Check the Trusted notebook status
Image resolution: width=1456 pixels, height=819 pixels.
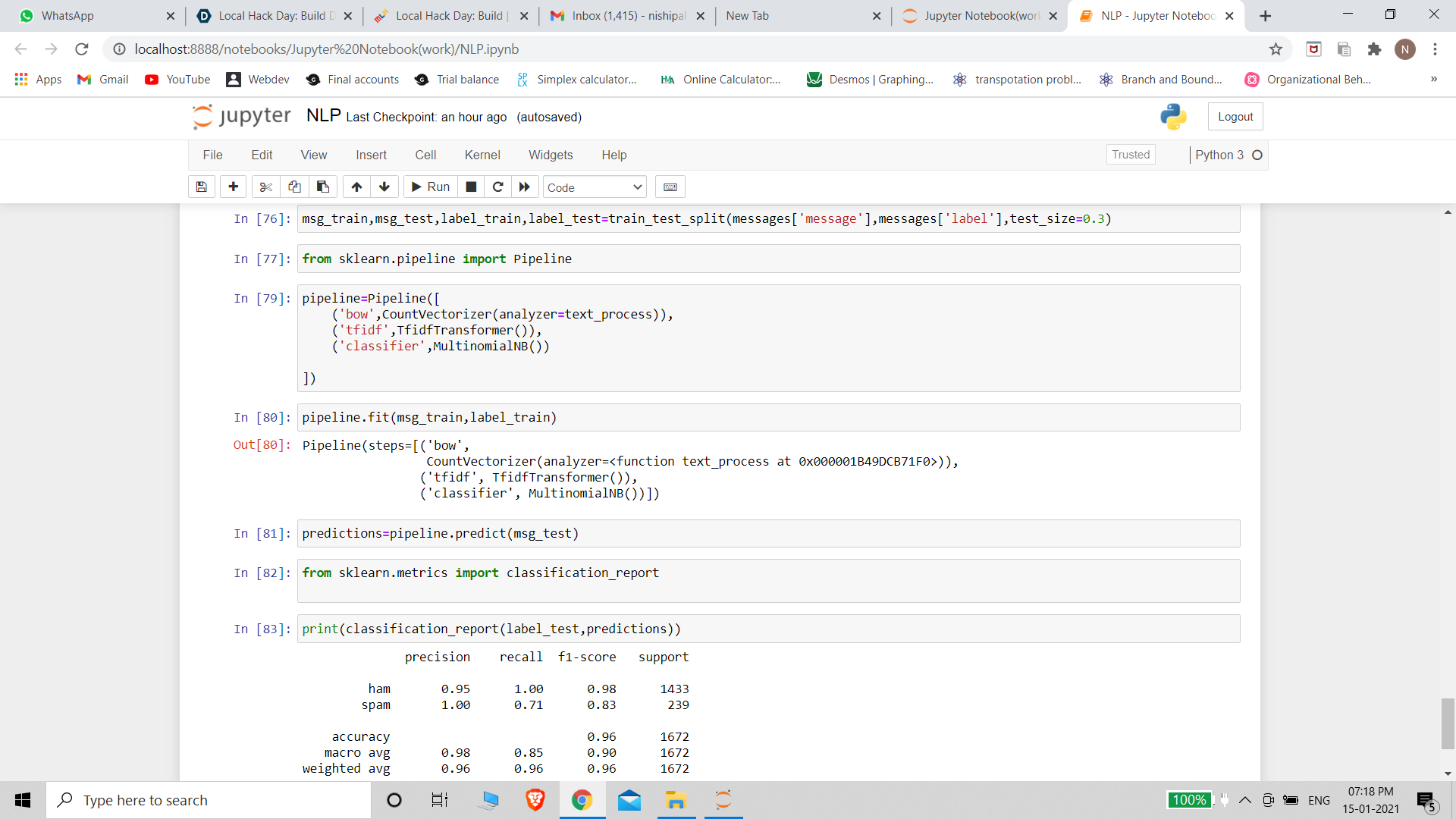pyautogui.click(x=1130, y=154)
